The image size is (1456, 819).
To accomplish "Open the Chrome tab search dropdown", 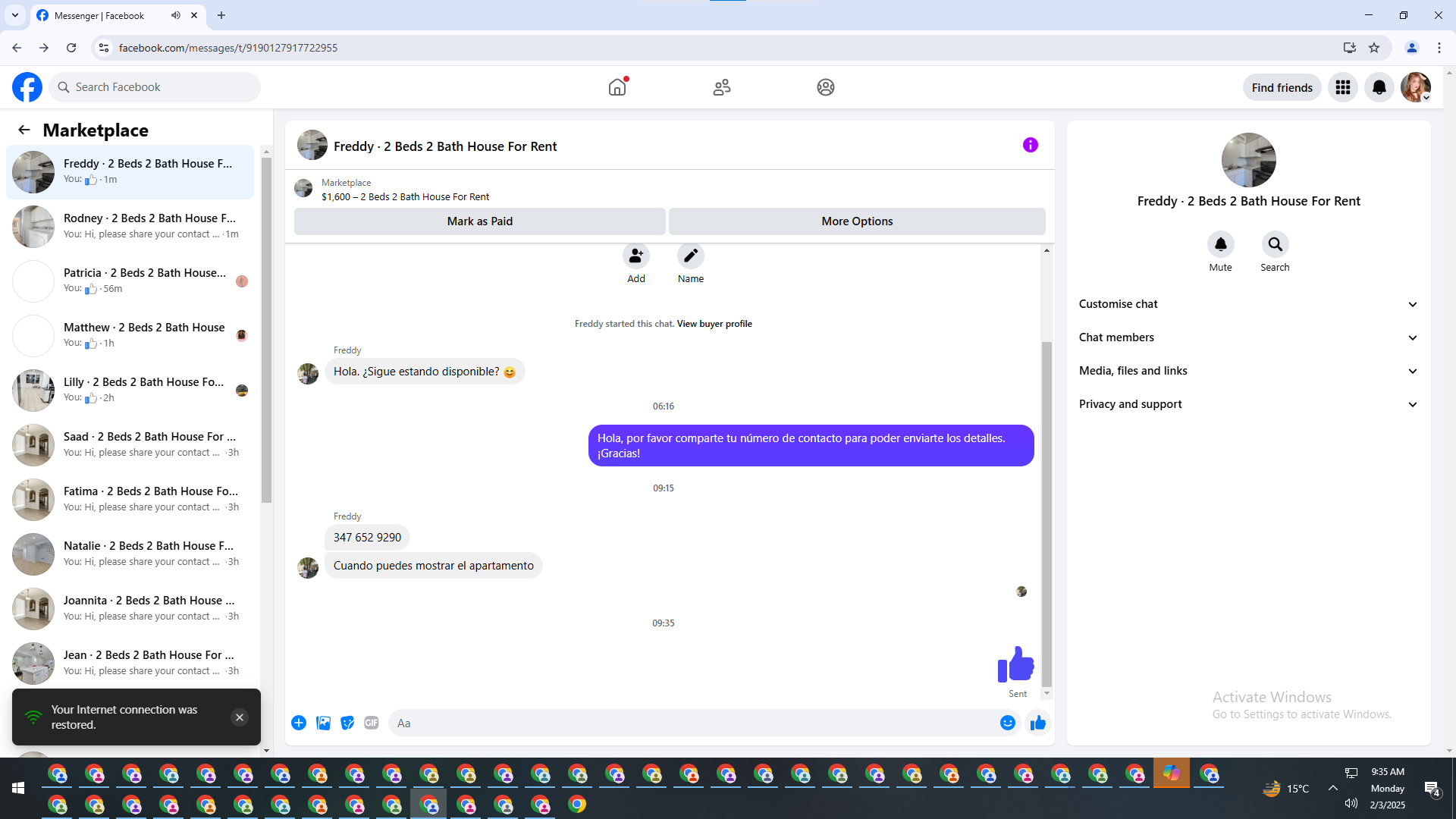I will click(x=15, y=15).
